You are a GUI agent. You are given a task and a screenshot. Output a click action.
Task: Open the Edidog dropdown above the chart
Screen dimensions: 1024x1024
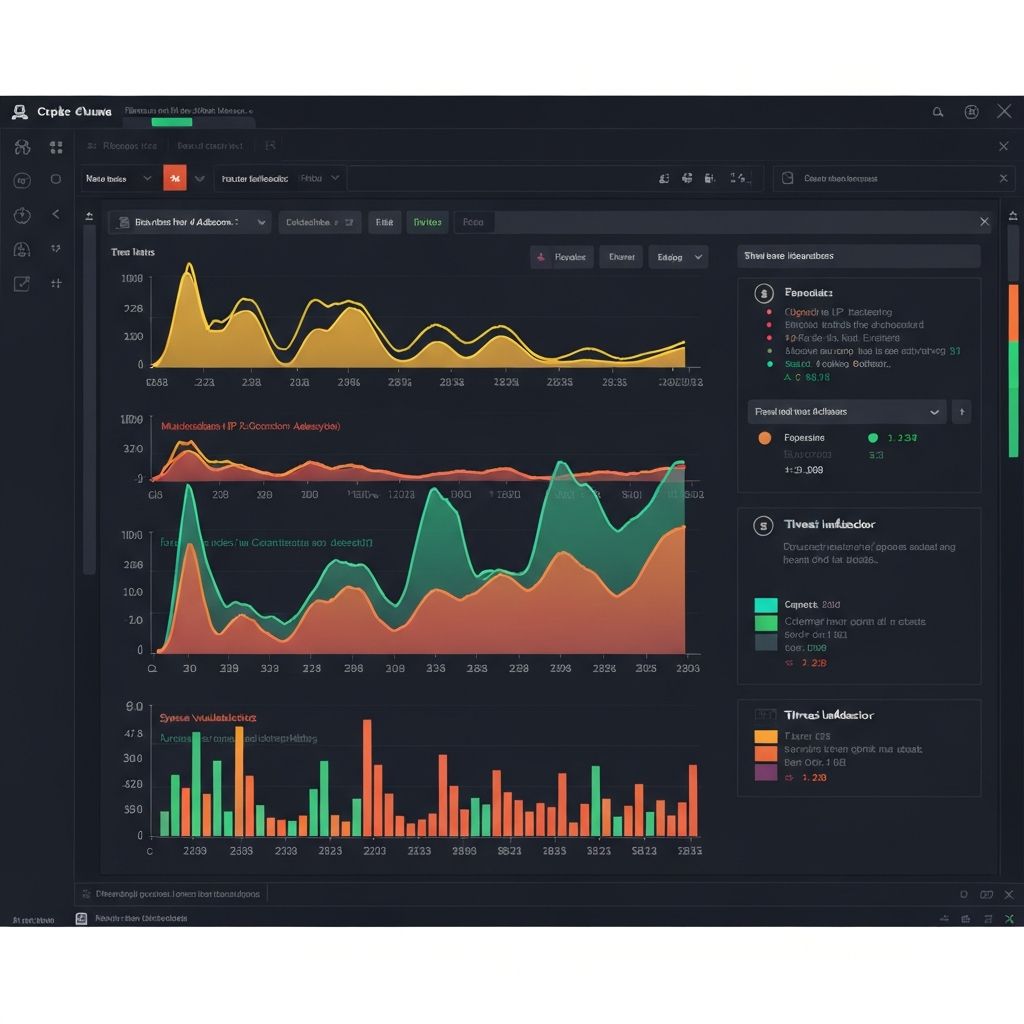pos(677,257)
